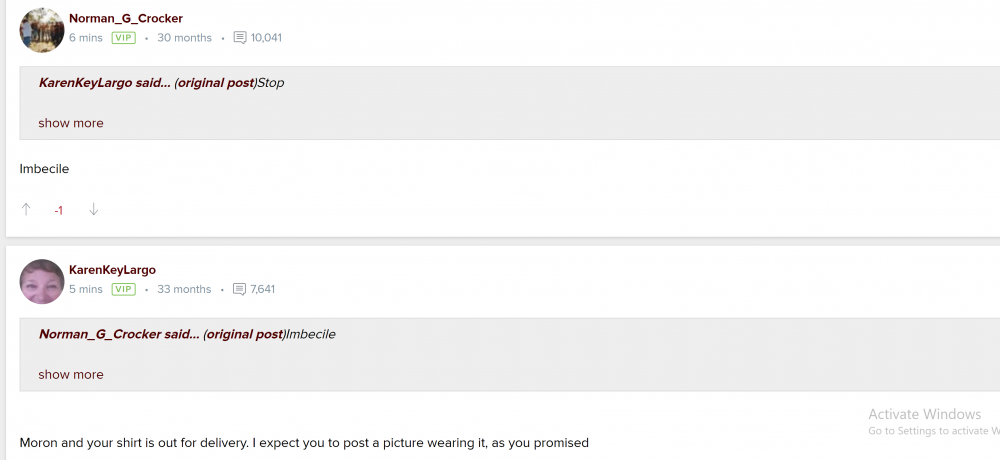Click the comment count icon beside 7,641

click(239, 290)
